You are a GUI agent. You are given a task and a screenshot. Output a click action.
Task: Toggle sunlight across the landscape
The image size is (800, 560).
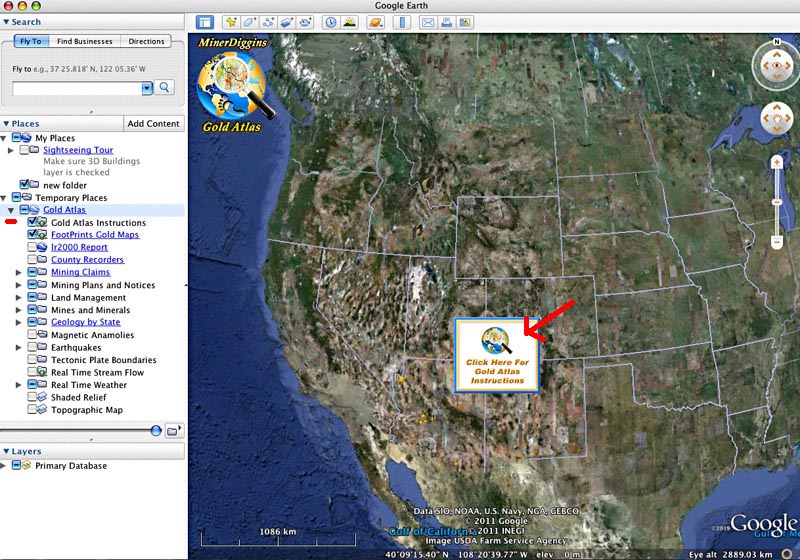pos(349,22)
